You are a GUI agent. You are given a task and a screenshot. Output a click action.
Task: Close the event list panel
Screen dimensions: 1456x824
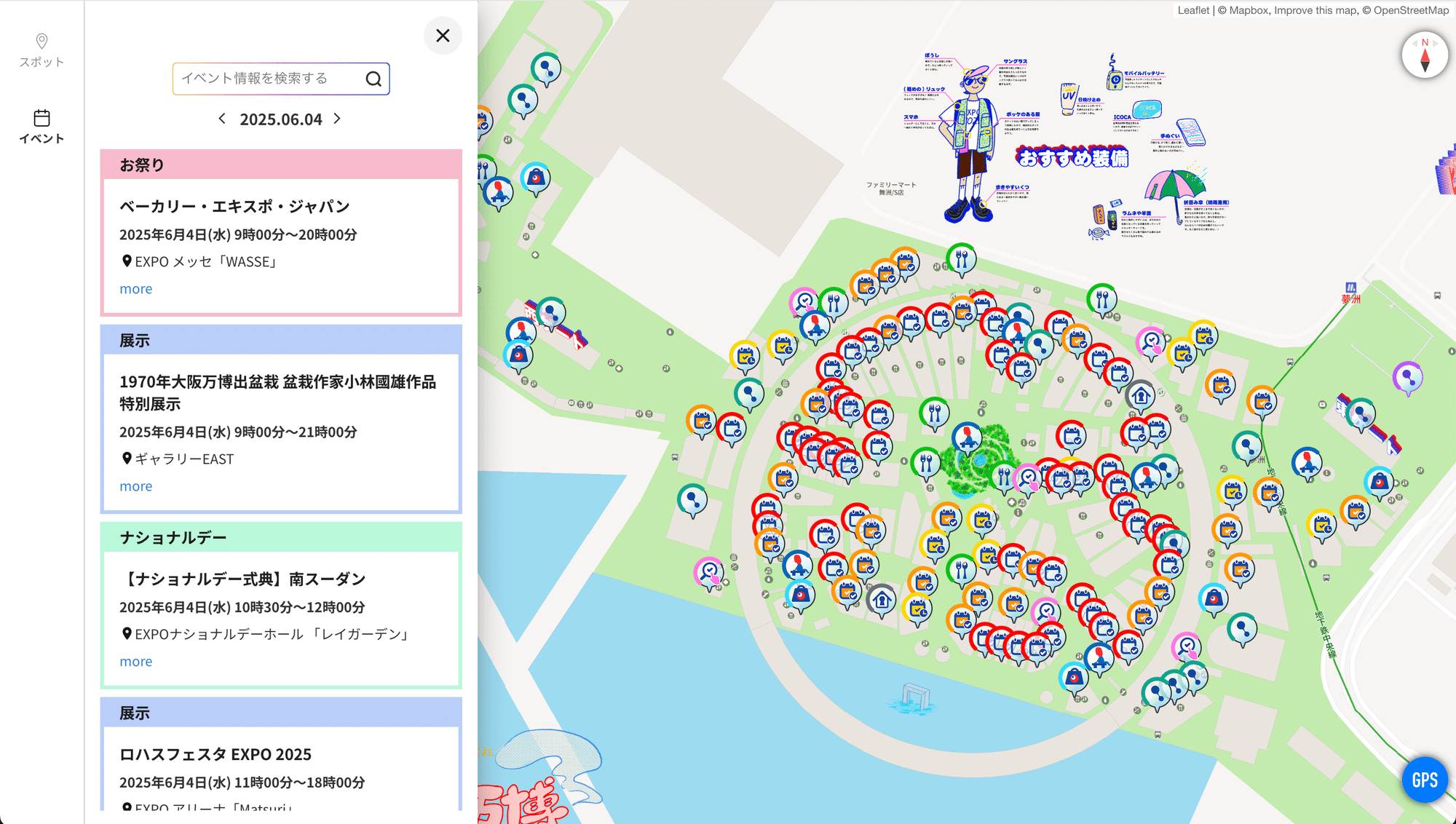443,36
